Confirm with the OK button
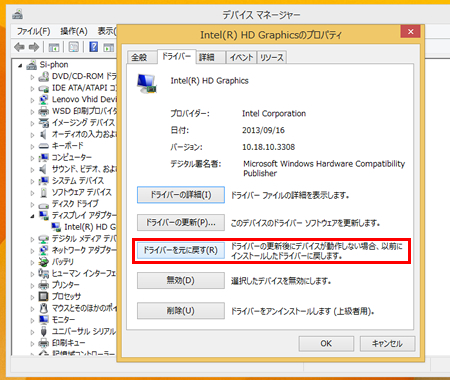Screen dimensions: 450x380 326,343
